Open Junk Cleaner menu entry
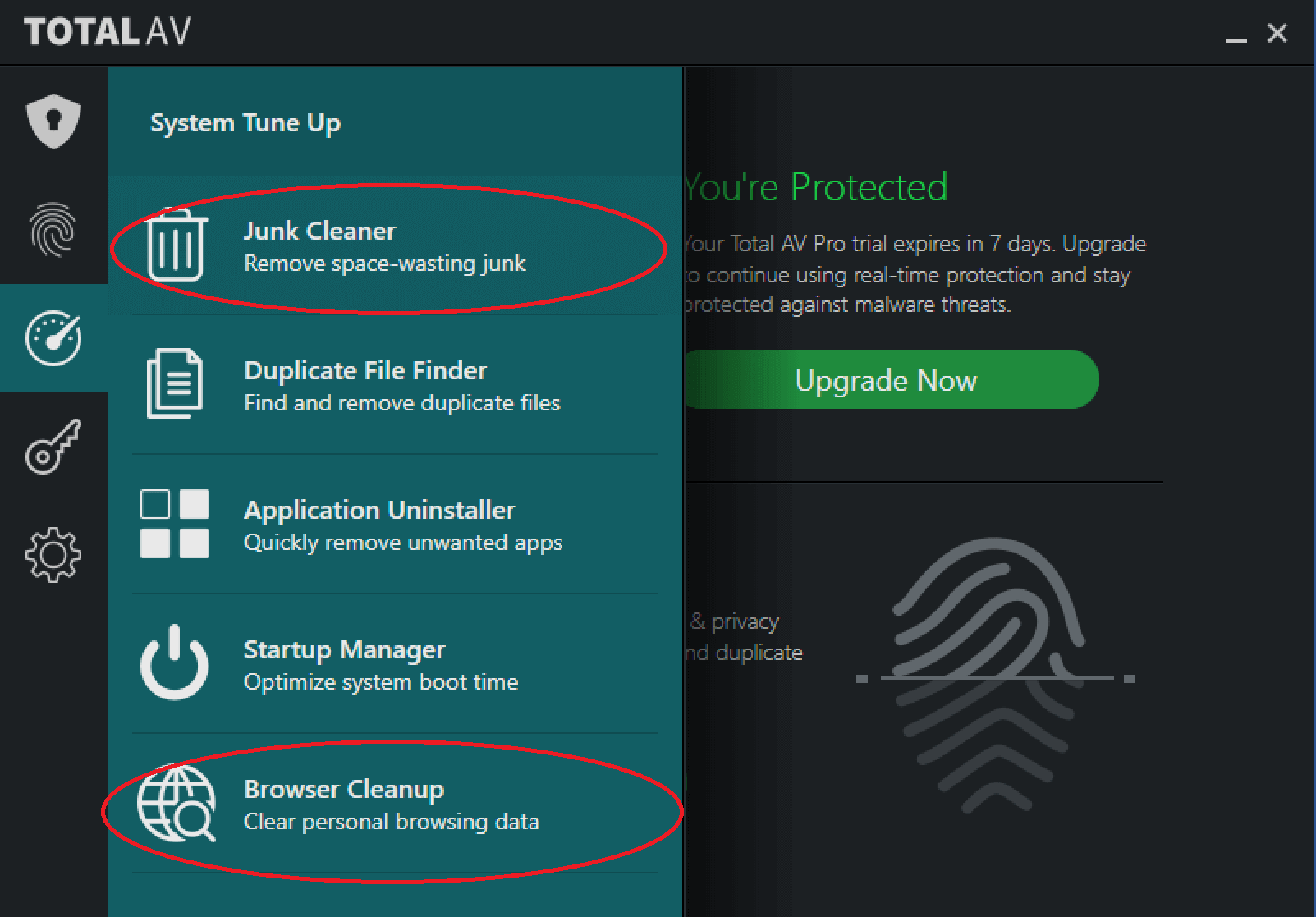This screenshot has width=1316, height=917. click(395, 245)
